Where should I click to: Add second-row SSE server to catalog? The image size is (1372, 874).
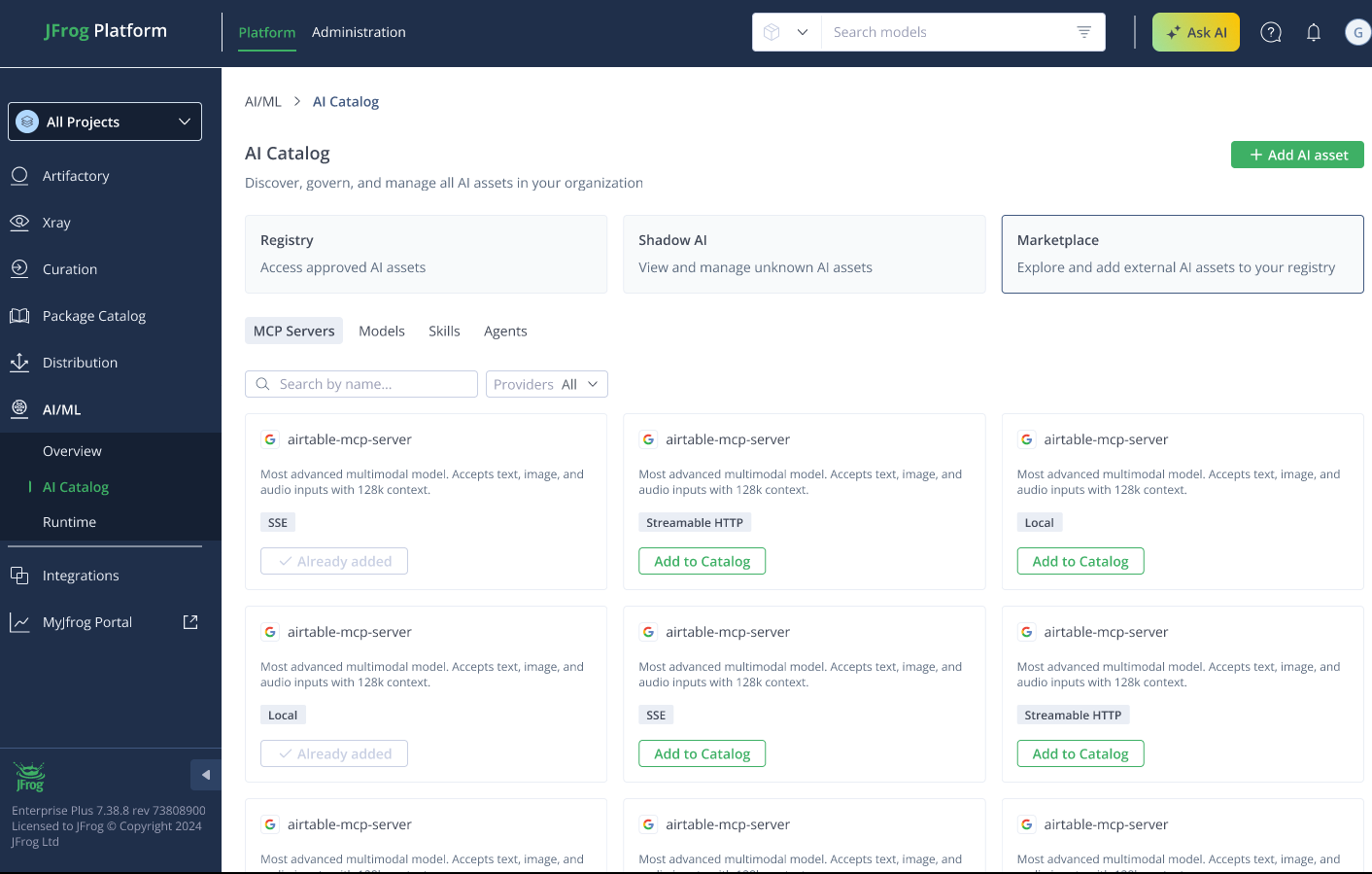click(x=702, y=753)
